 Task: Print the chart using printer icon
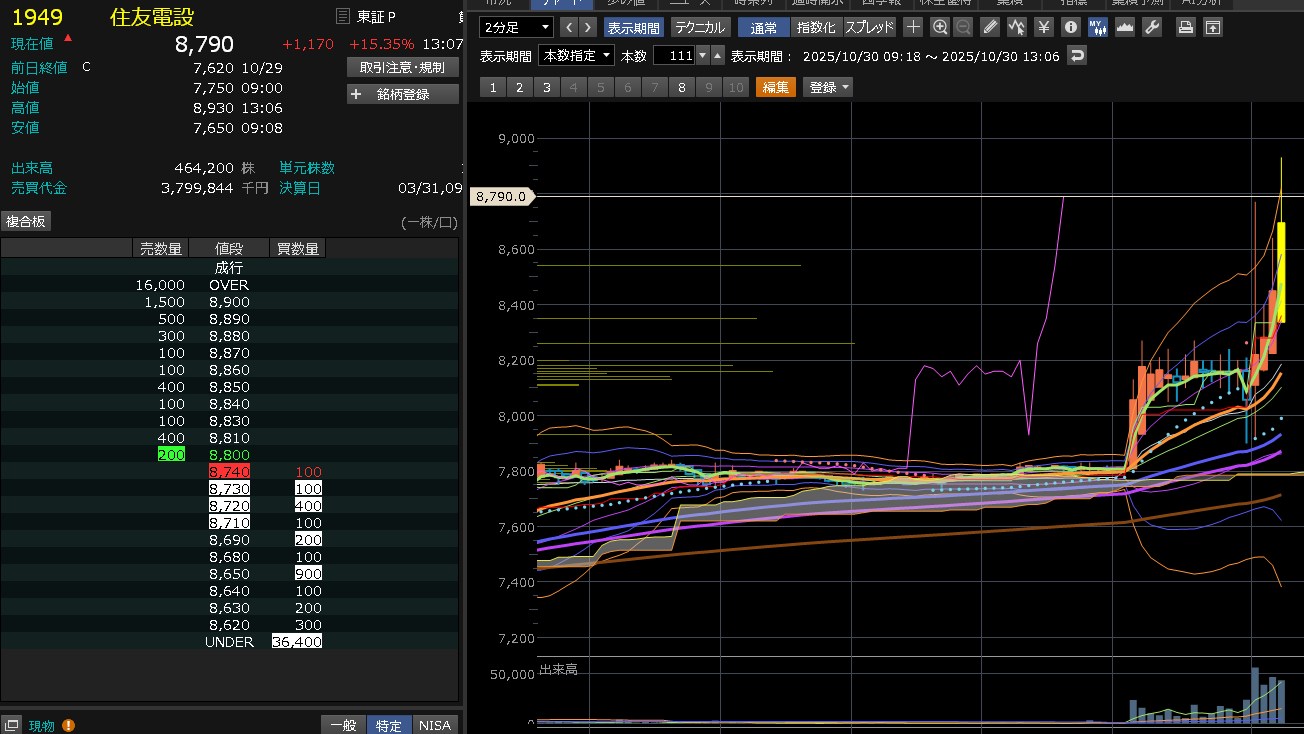1186,27
